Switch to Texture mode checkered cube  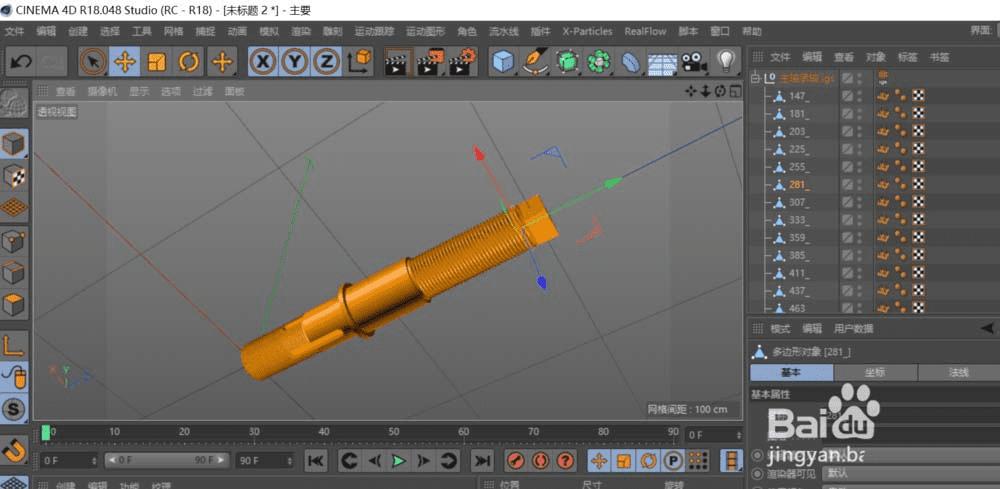coord(14,177)
